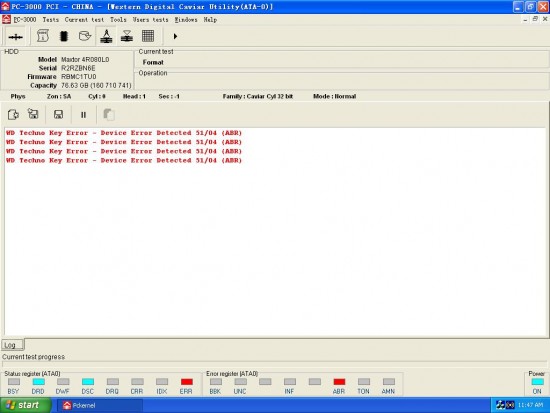Open the Tools menu
This screenshot has width=550, height=413.
coord(118,20)
